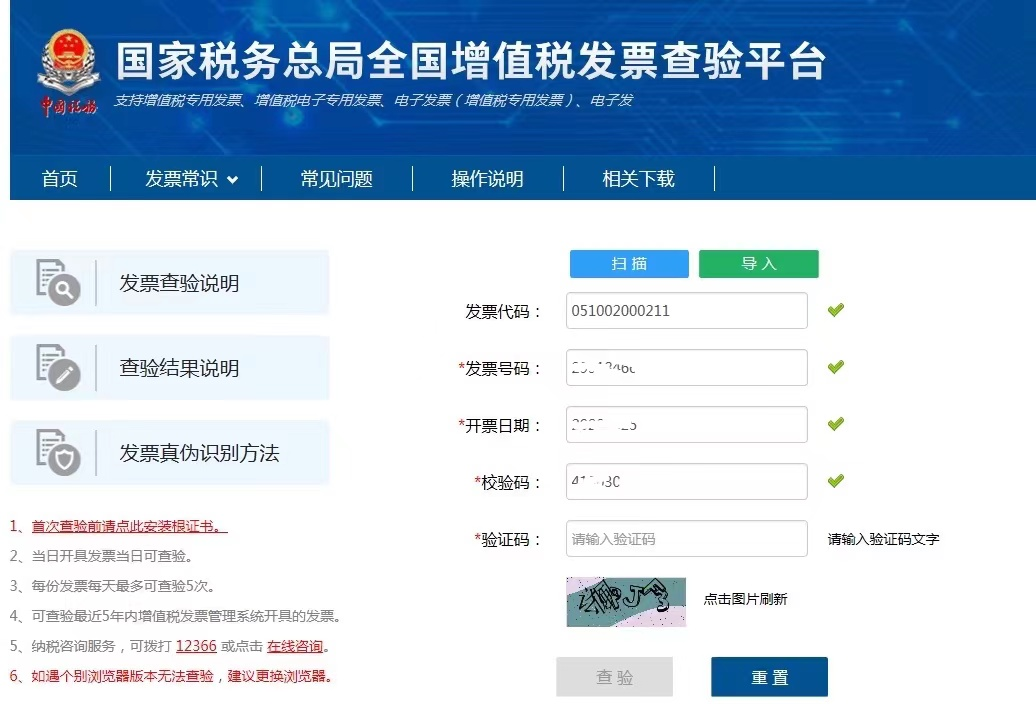Open 操作说明 in the navigation bar

point(487,179)
